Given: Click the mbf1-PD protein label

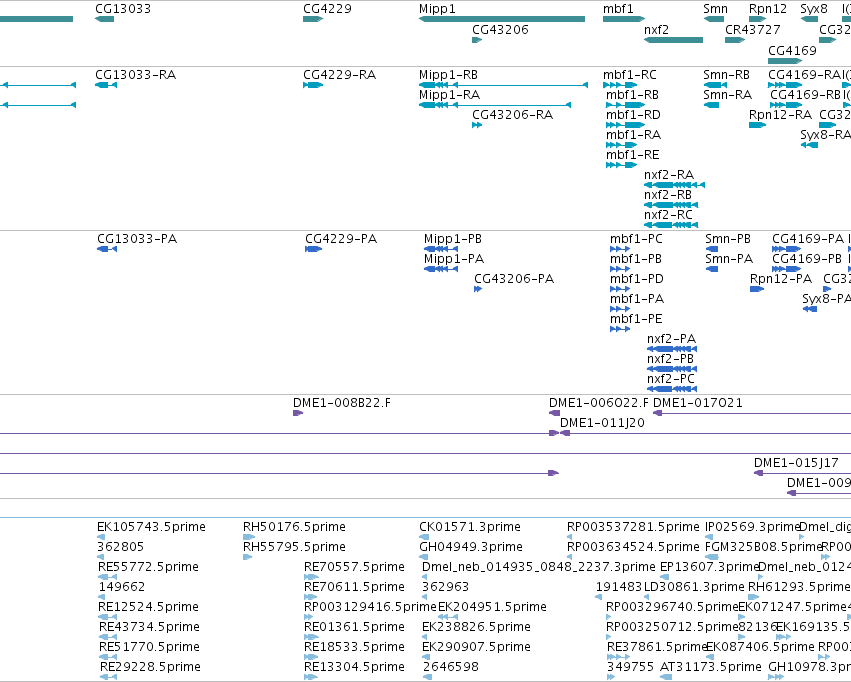Looking at the screenshot, I should tap(637, 279).
